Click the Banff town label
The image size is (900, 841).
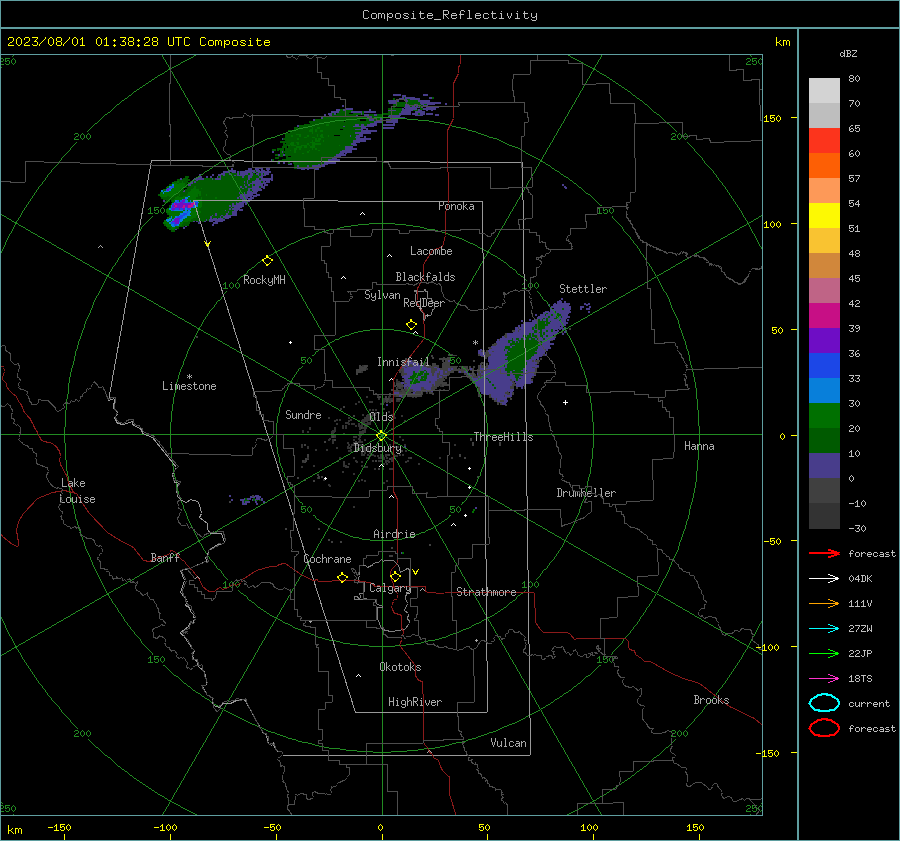tap(165, 557)
